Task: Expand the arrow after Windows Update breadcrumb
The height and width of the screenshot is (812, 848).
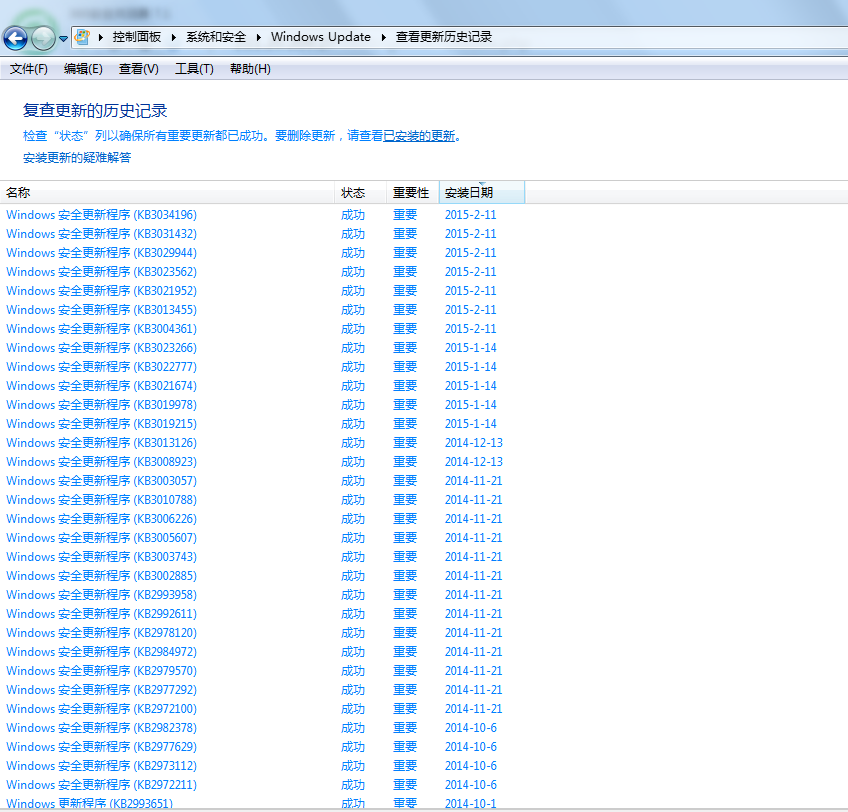Action: (x=384, y=37)
